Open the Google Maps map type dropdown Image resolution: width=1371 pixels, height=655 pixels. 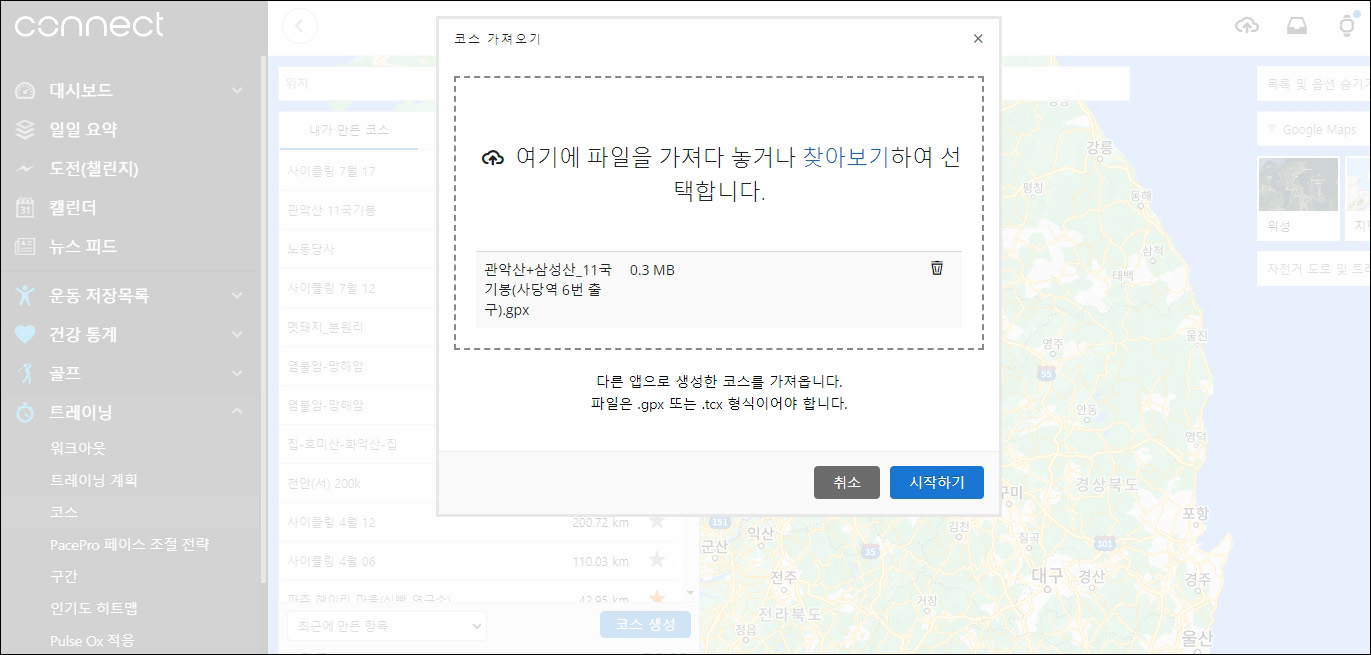point(1313,129)
